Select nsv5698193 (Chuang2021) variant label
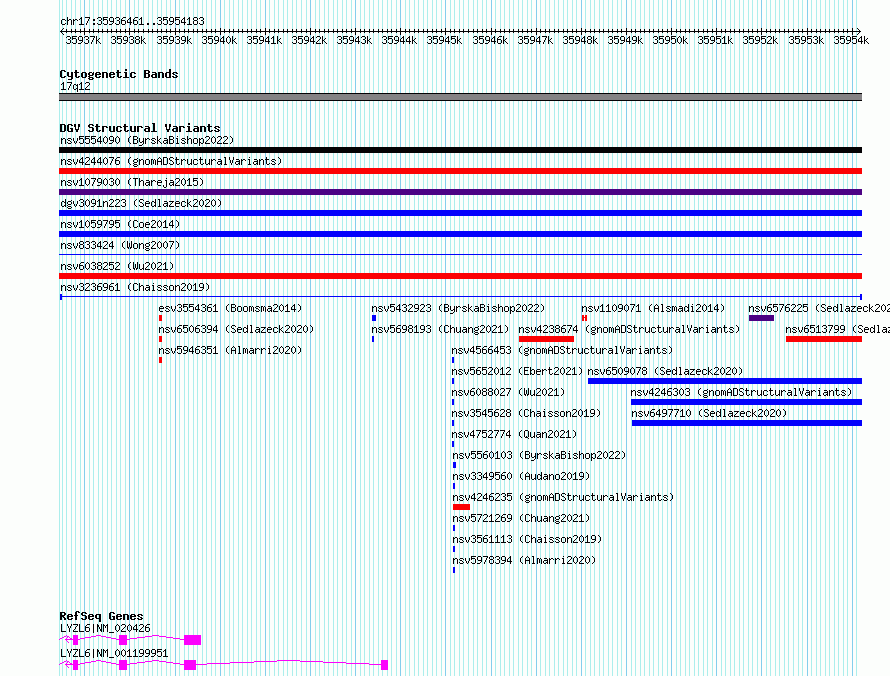 coord(440,329)
